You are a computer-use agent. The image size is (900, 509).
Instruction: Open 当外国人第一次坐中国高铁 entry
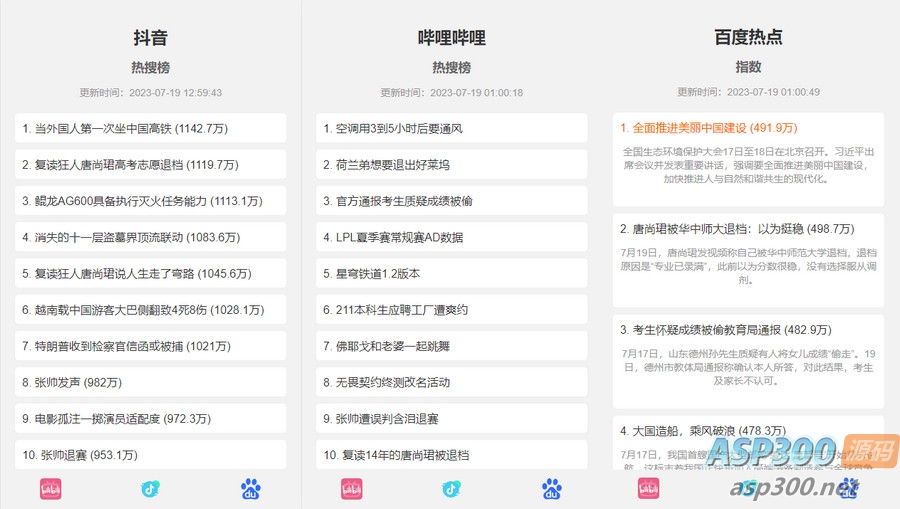click(150, 128)
